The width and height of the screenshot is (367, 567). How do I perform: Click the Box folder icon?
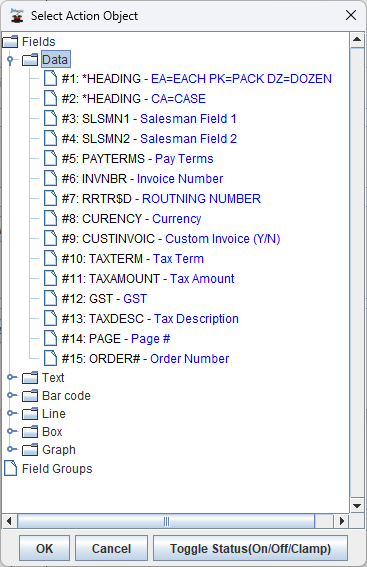coord(30,431)
